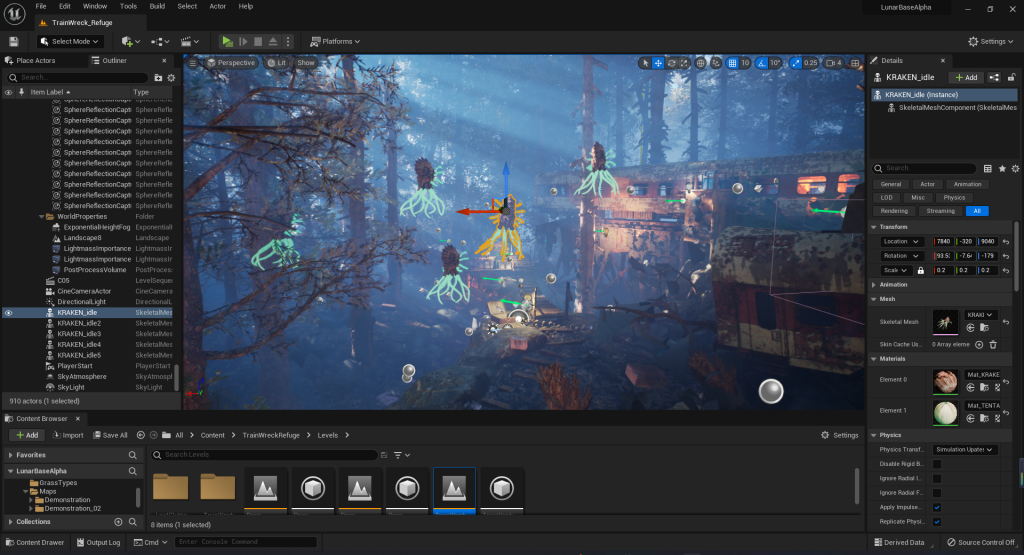Screen dimensions: 1024x555
Task: Open the Platforms dropdown menu
Action: (x=335, y=41)
